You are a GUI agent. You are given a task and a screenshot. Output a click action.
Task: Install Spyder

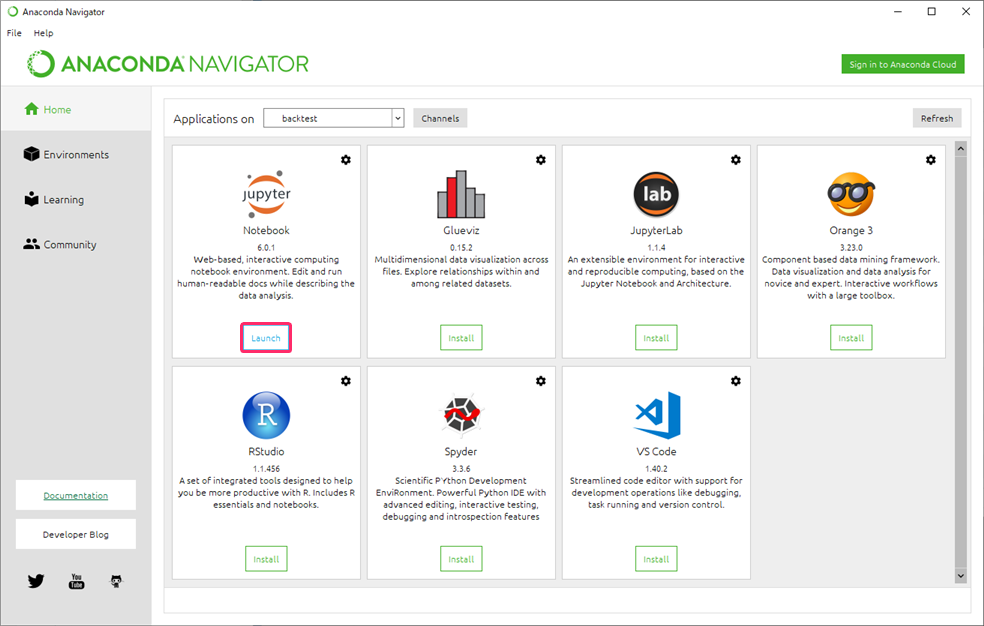(461, 559)
